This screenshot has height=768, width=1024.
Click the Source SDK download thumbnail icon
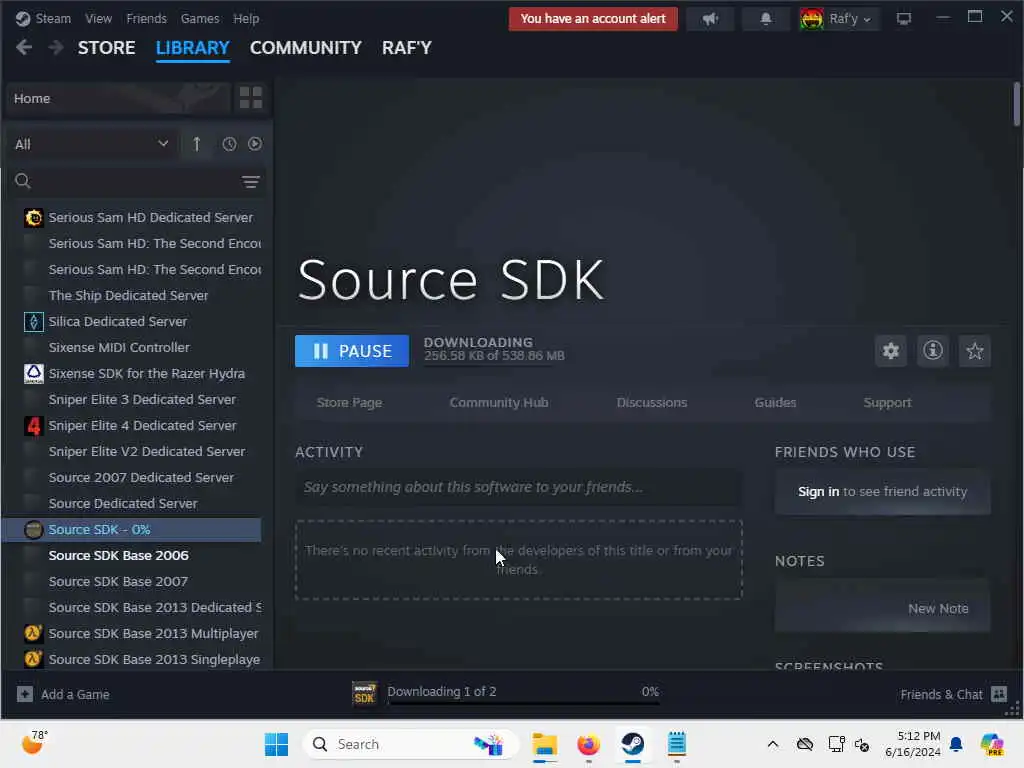click(364, 694)
